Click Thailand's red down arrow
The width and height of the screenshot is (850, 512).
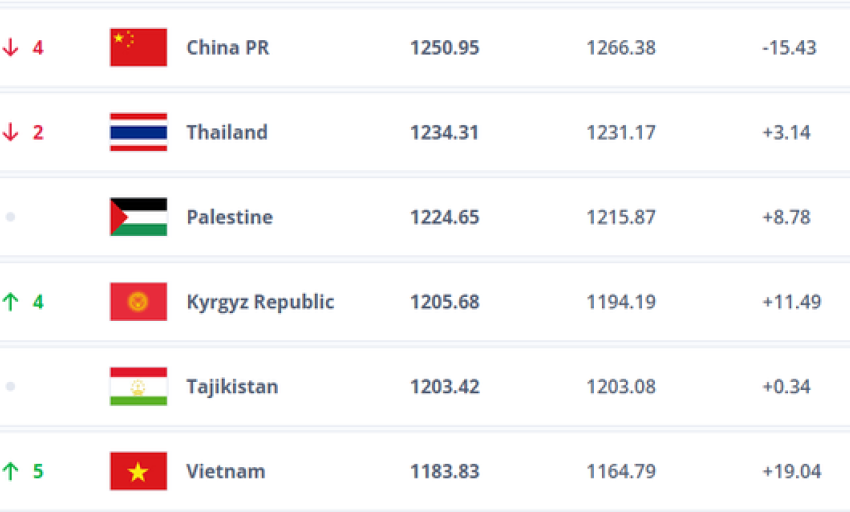(x=10, y=132)
